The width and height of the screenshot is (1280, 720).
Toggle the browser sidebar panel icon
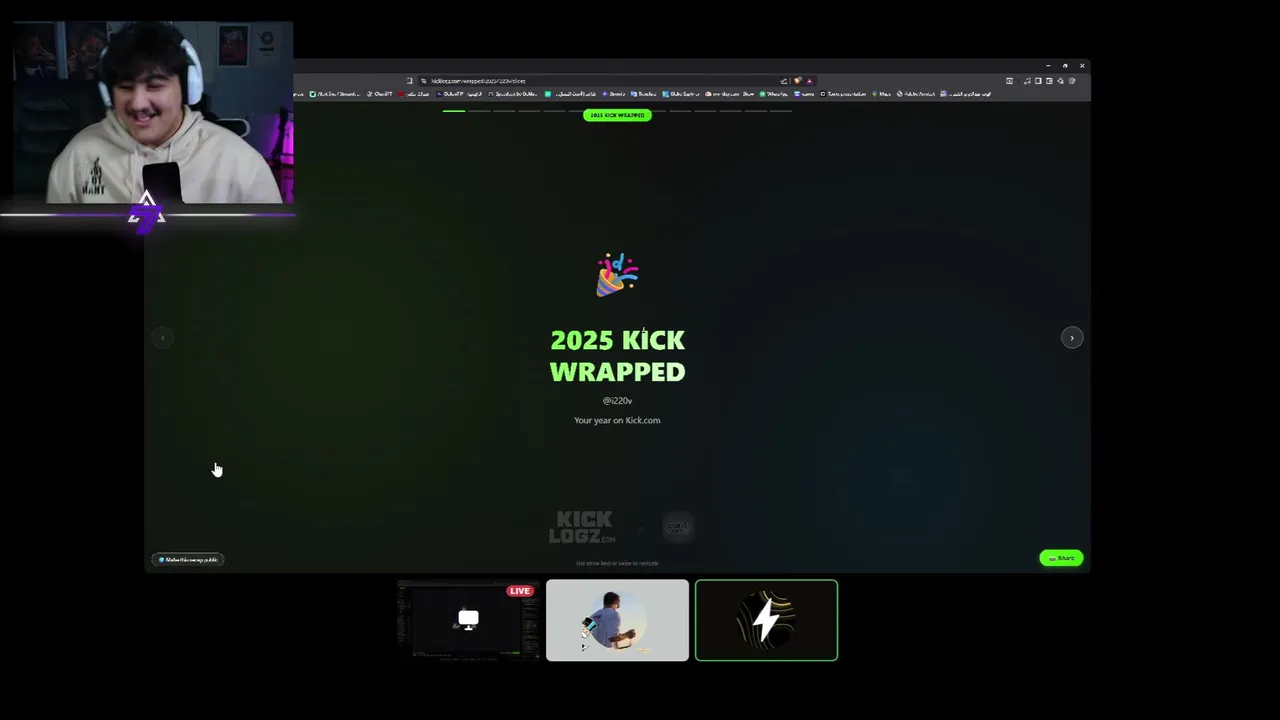point(1038,81)
